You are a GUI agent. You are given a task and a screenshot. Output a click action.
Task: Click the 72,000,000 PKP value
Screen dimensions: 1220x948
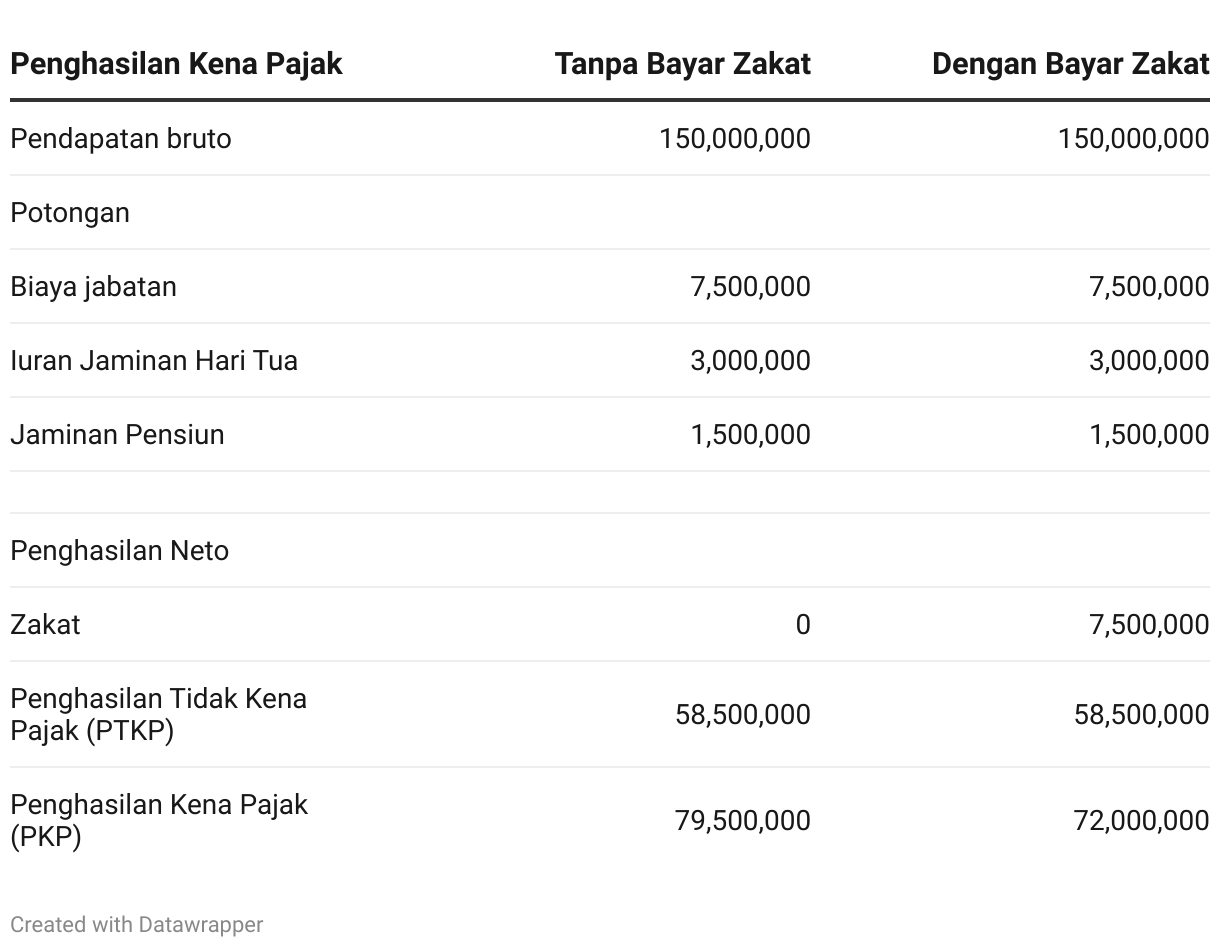[x=1141, y=820]
